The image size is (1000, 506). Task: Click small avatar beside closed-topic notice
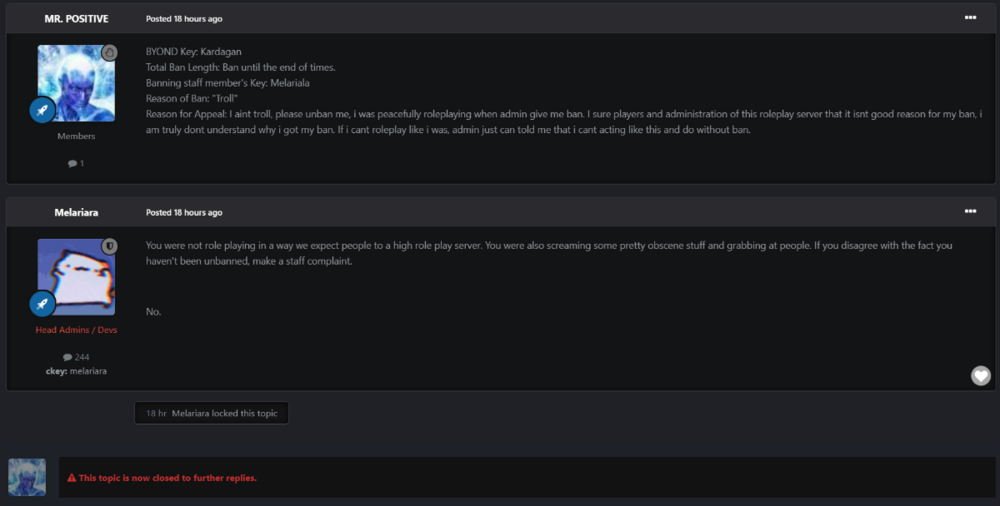pyautogui.click(x=27, y=477)
